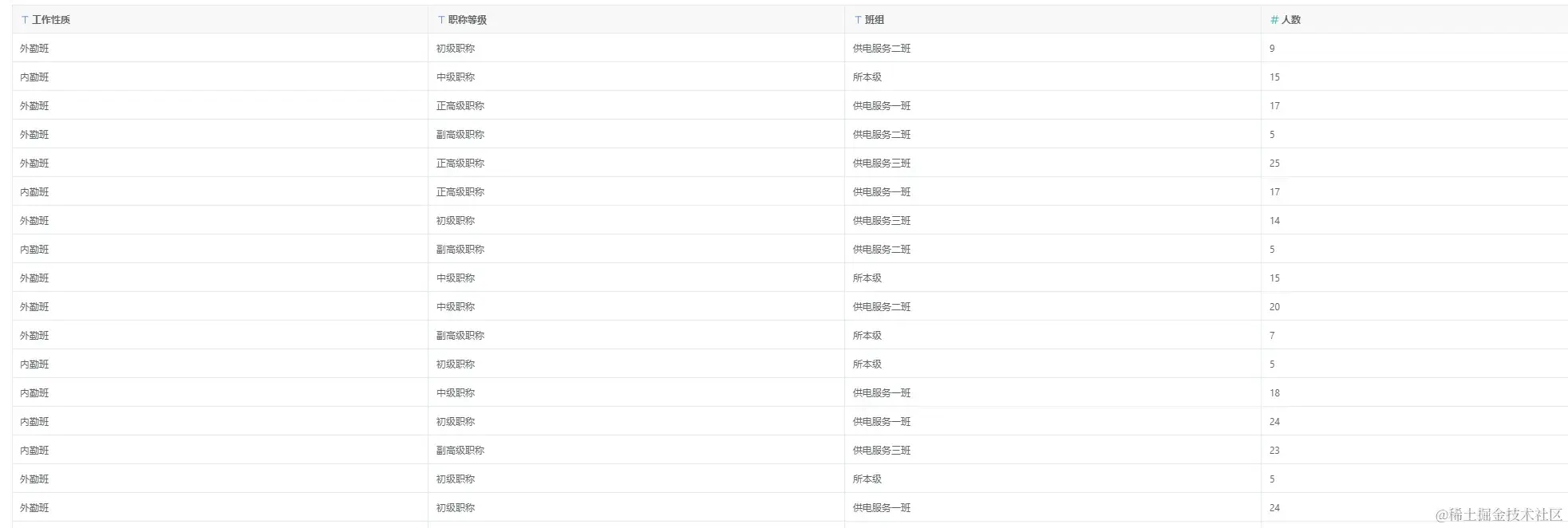The width and height of the screenshot is (1568, 528).
Task: Select 供电服务二班 in the row with 9 people
Action: click(x=882, y=49)
